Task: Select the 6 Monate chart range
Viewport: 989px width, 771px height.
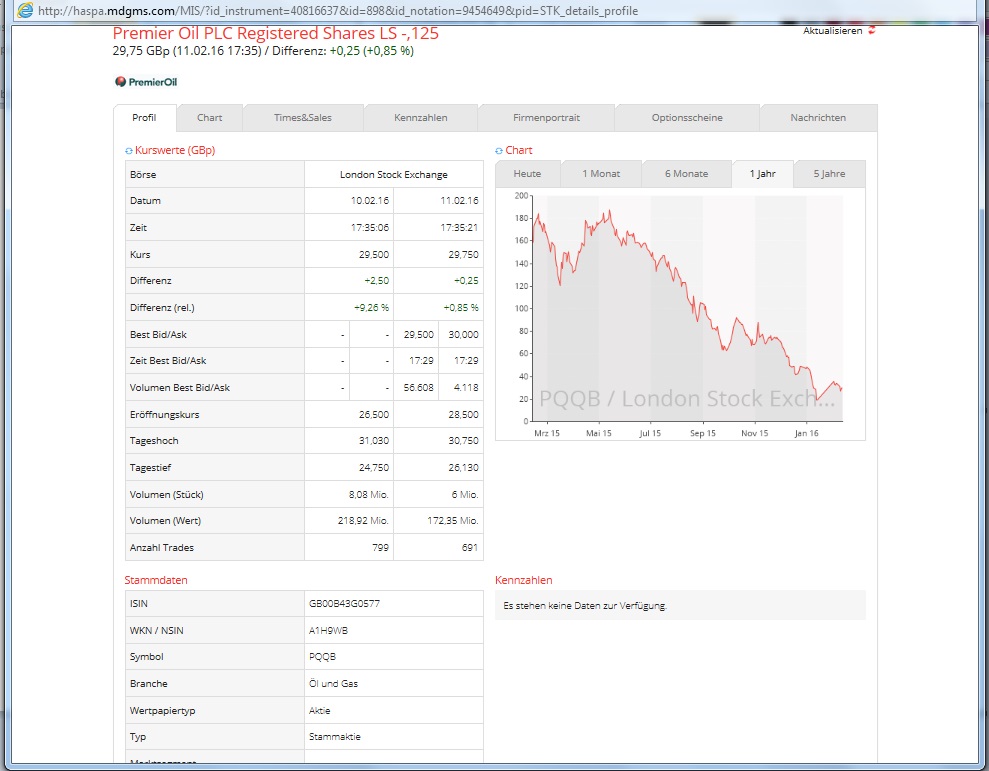Action: pos(686,173)
